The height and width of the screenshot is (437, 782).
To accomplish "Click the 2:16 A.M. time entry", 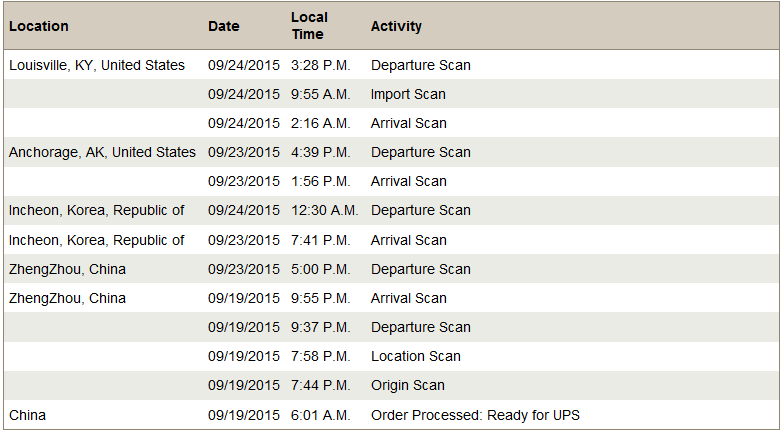I will pos(320,123).
